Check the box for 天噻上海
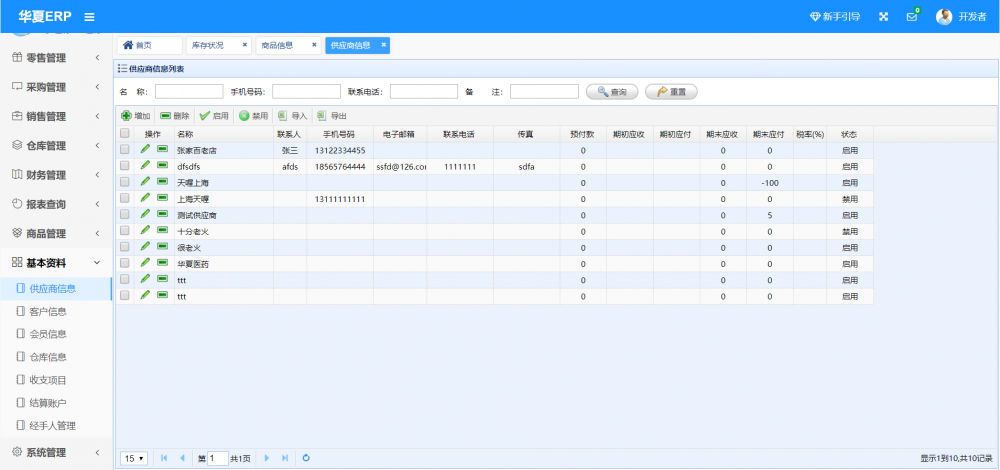This screenshot has width=1000, height=470. [124, 182]
